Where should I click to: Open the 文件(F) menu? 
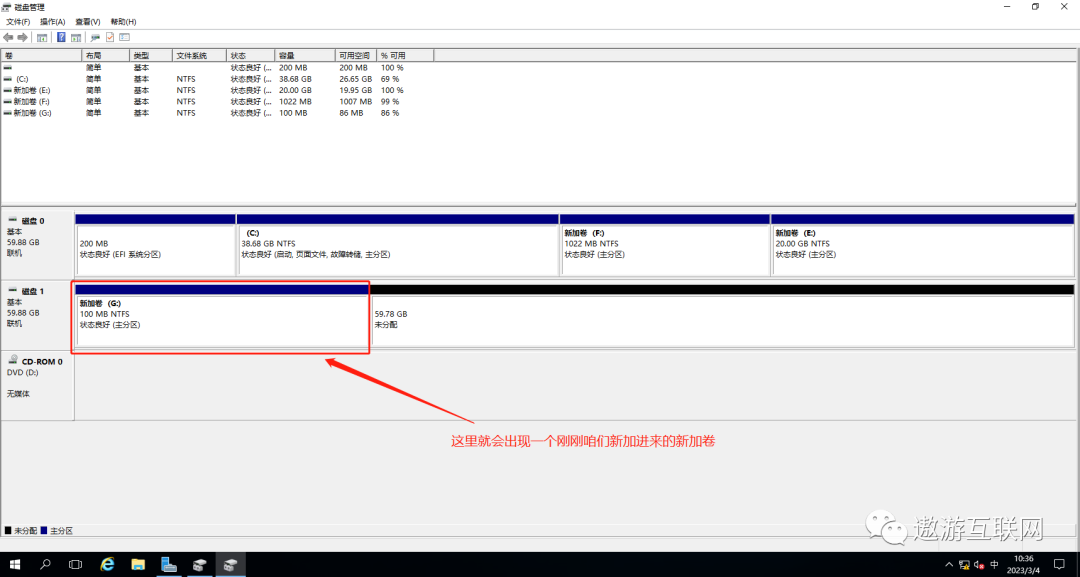point(18,22)
